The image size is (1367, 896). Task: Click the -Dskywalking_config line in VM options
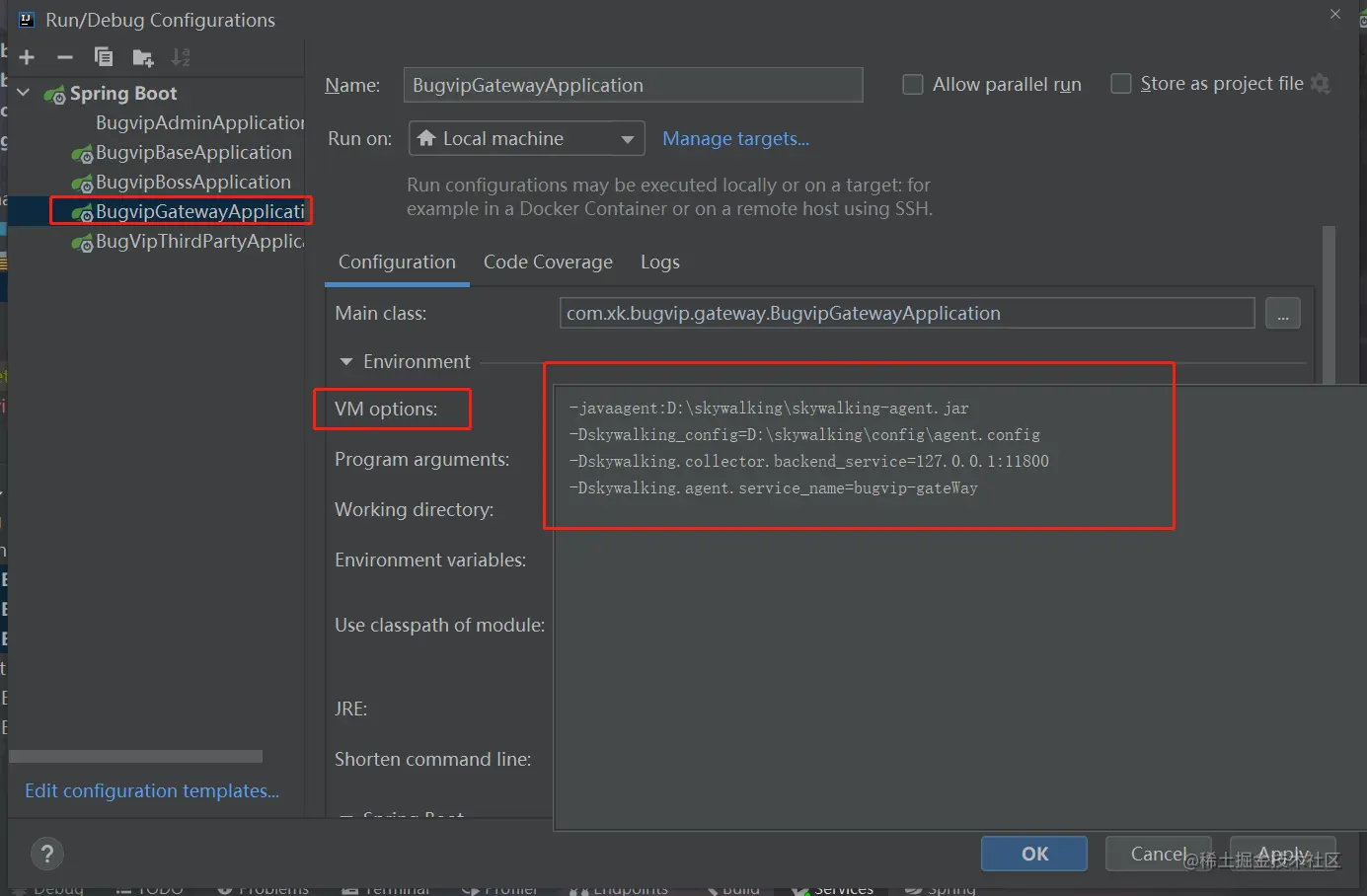804,435
